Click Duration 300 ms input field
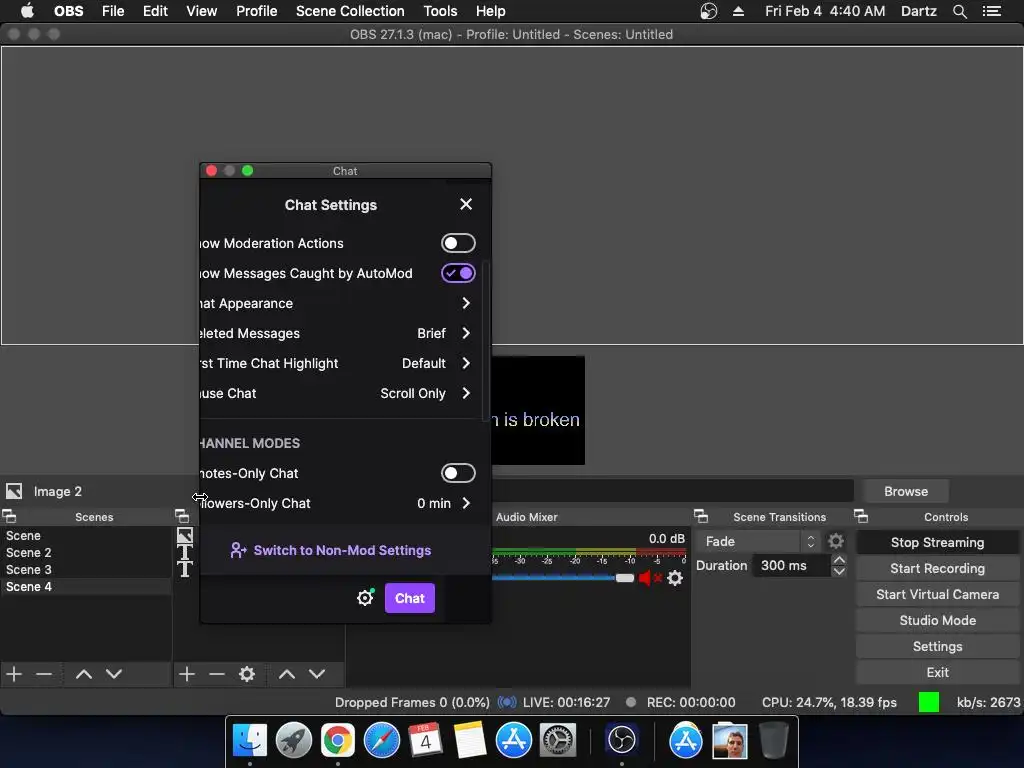Screen dimensions: 1024x768 pos(792,566)
